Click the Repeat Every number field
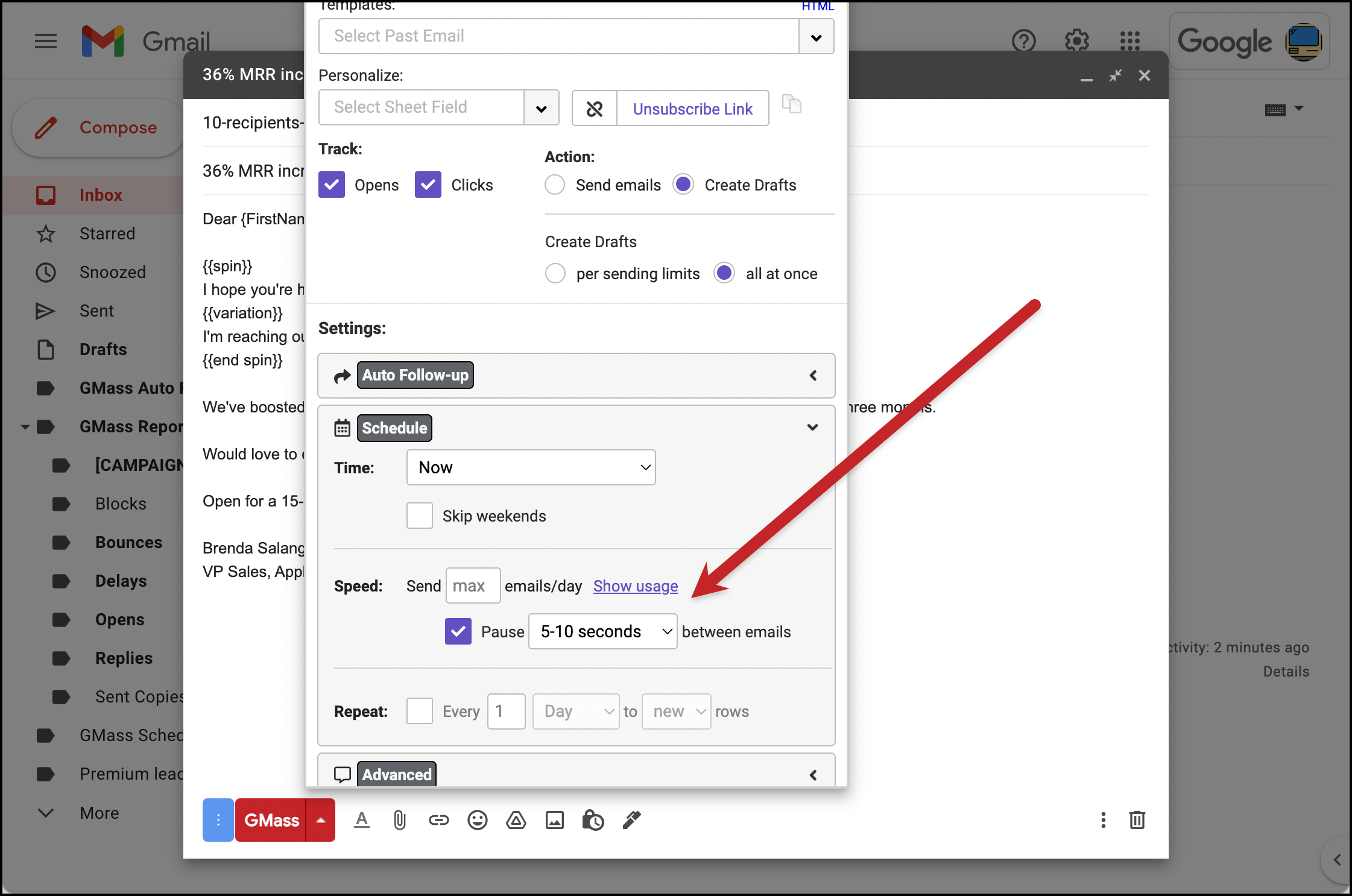 tap(506, 711)
